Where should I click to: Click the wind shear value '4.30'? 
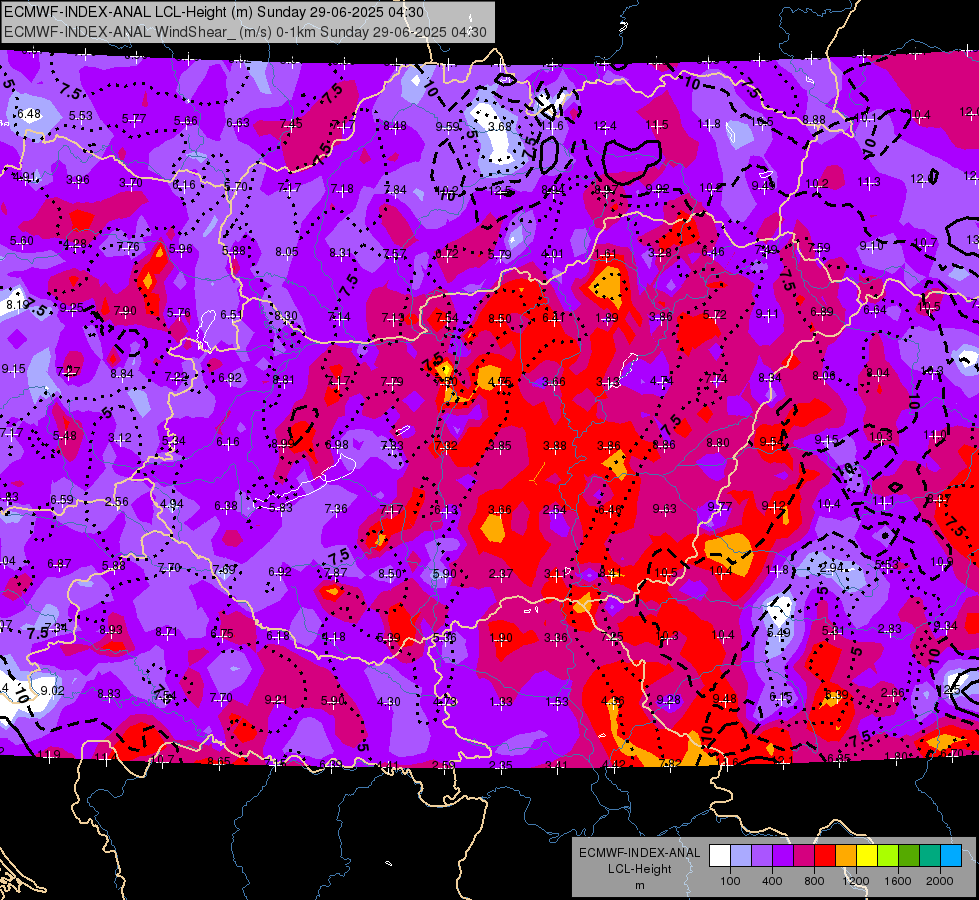pyautogui.click(x=388, y=702)
